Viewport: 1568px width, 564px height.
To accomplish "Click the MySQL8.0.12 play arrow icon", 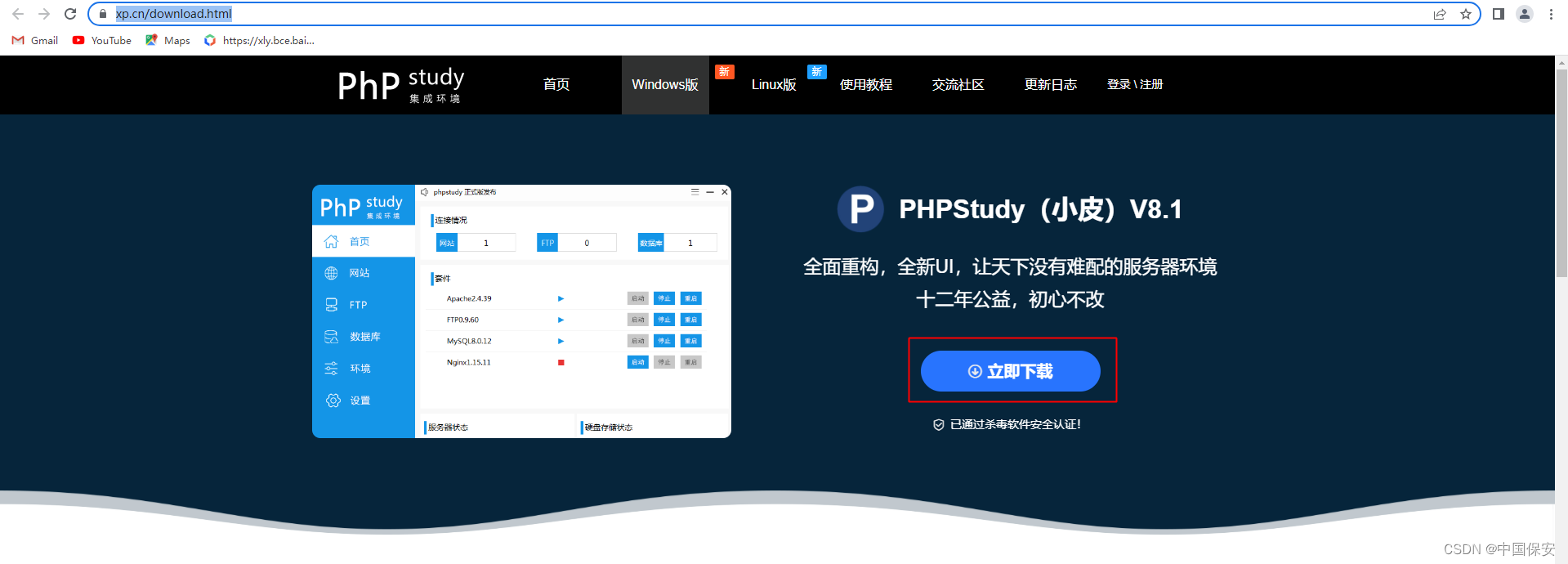I will (x=561, y=341).
